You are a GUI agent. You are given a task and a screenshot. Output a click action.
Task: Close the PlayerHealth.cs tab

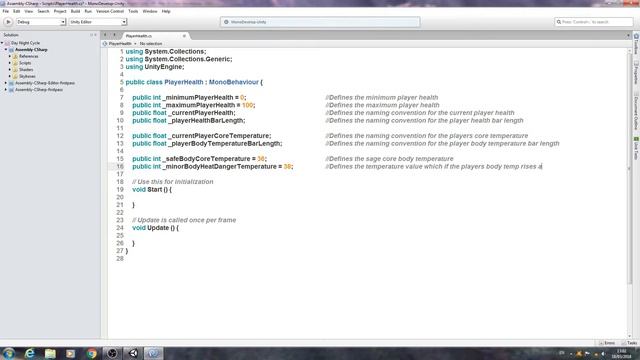[x=184, y=36]
